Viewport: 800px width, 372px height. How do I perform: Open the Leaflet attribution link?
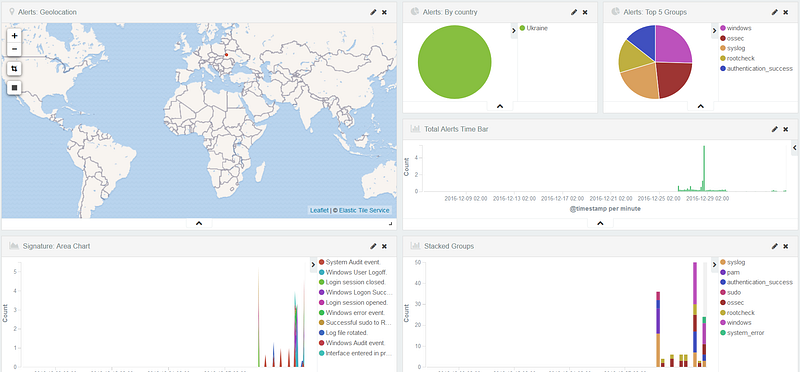point(319,210)
